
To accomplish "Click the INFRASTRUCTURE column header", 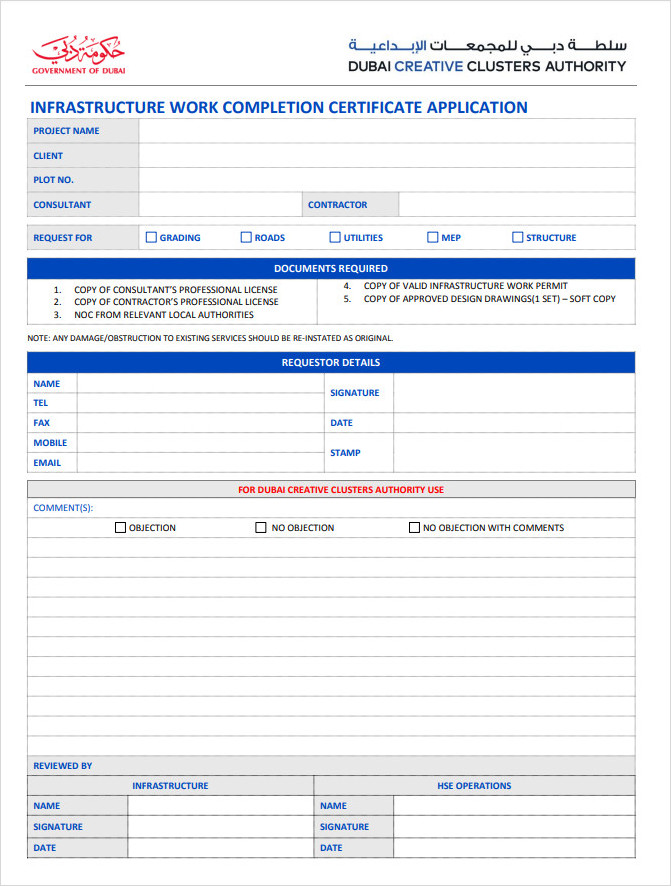I will (x=170, y=785).
